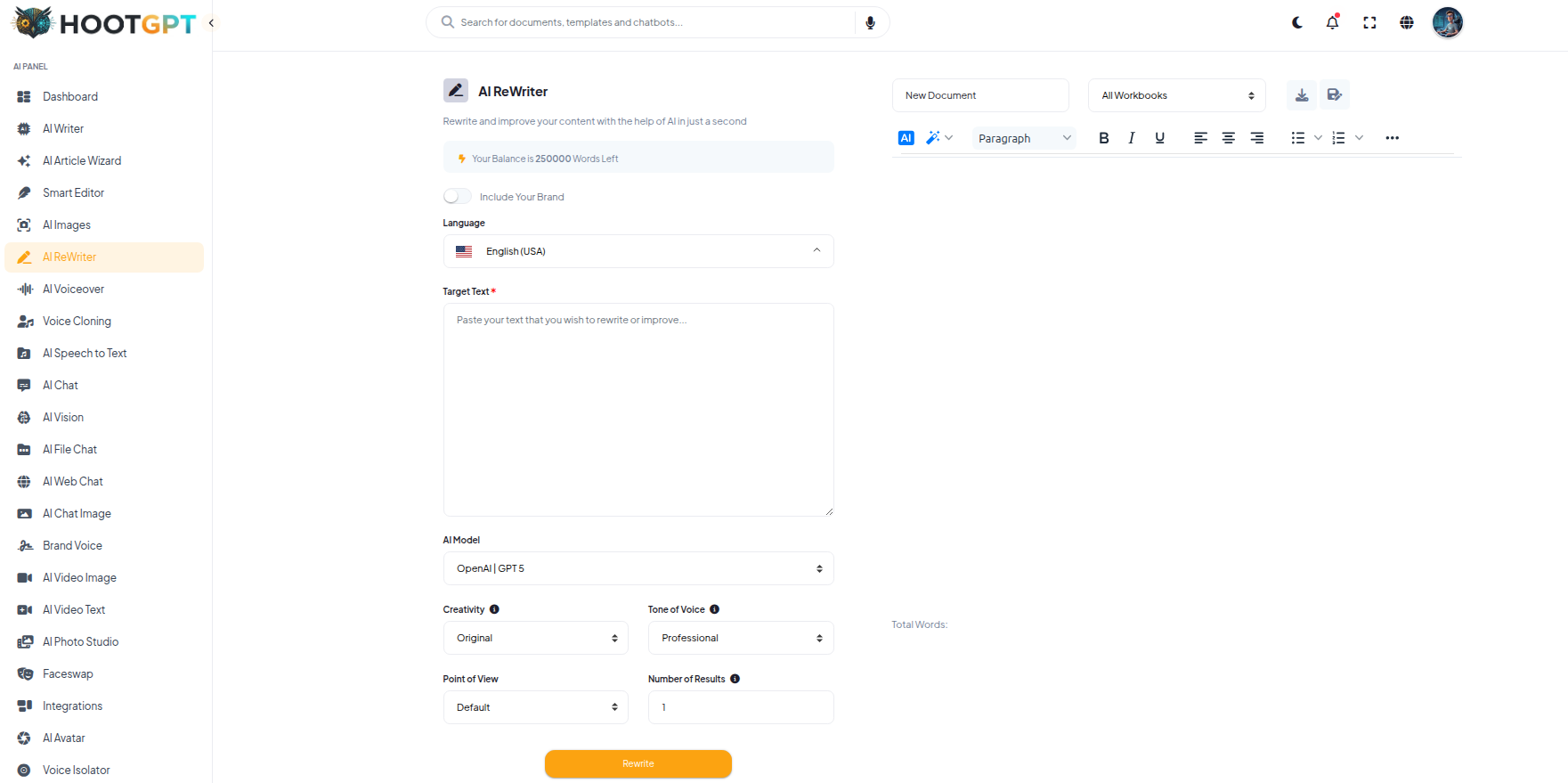Viewport: 1568px width, 783px height.
Task: Click the HootGPT owl logo
Action: 34,22
